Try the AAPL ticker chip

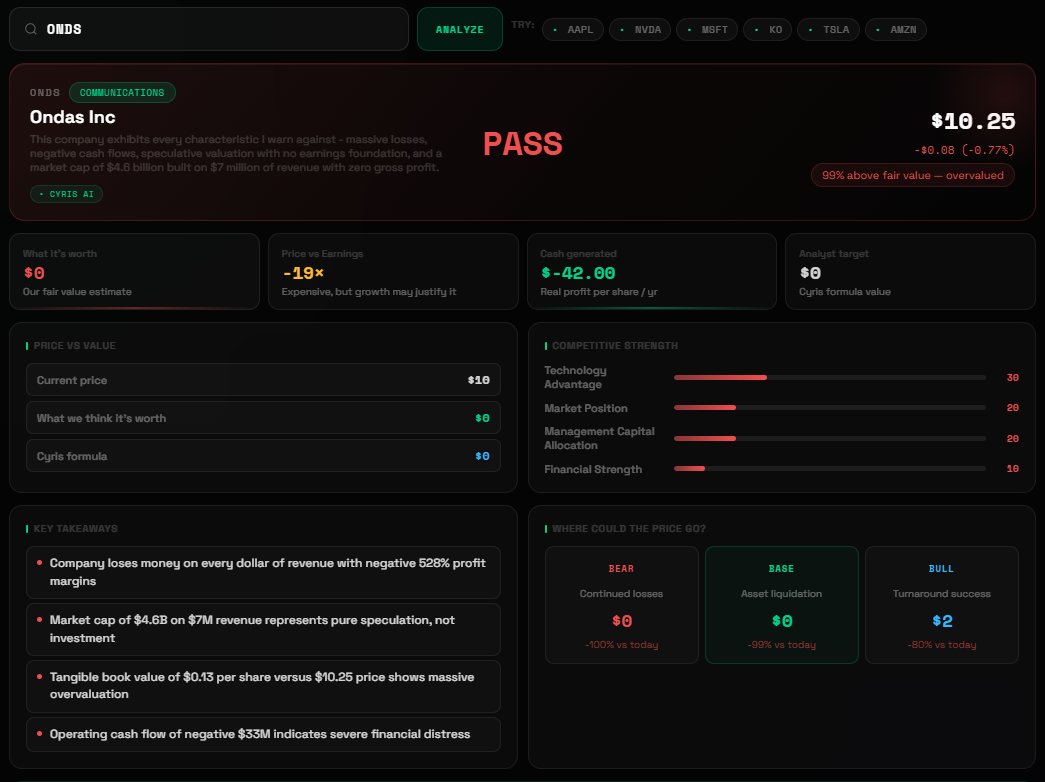click(x=573, y=29)
